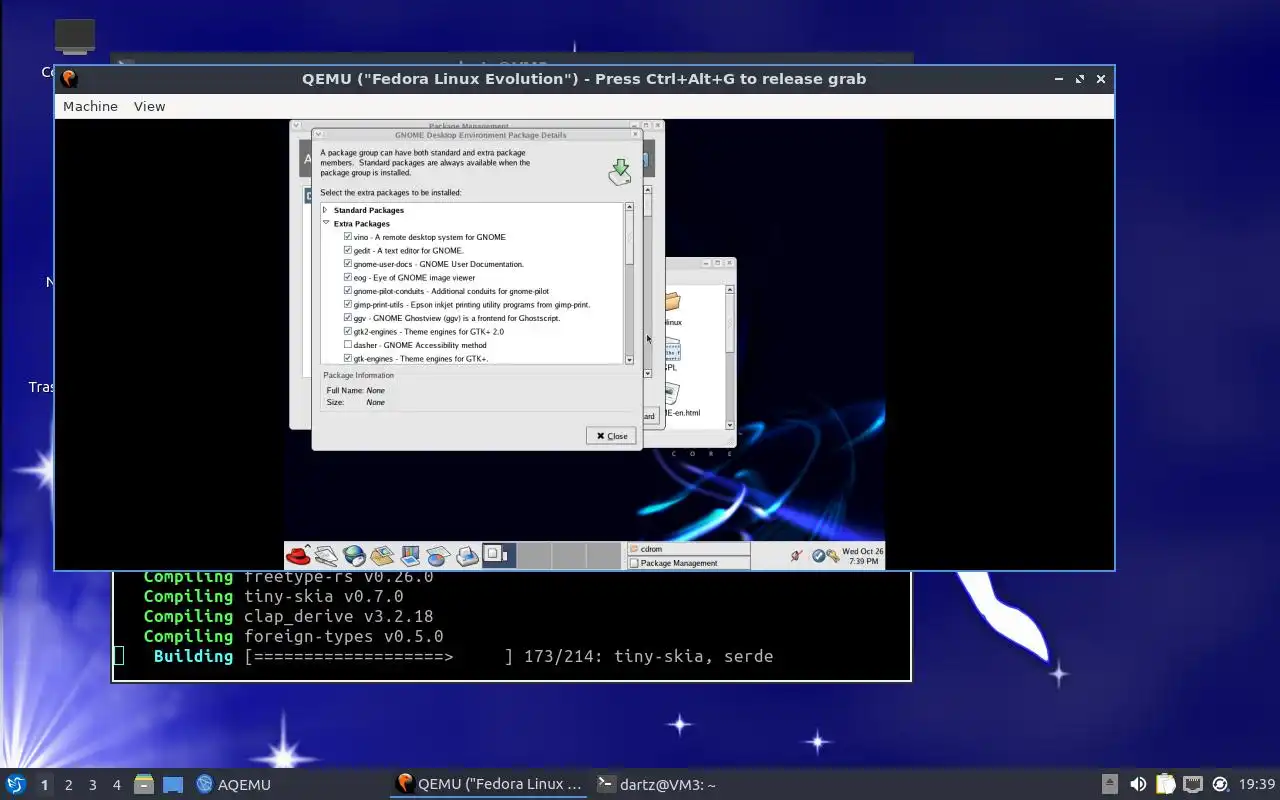This screenshot has height=800, width=1280.
Task: Switch to dartz@VM3 terminal taskbar entry
Action: pyautogui.click(x=656, y=785)
